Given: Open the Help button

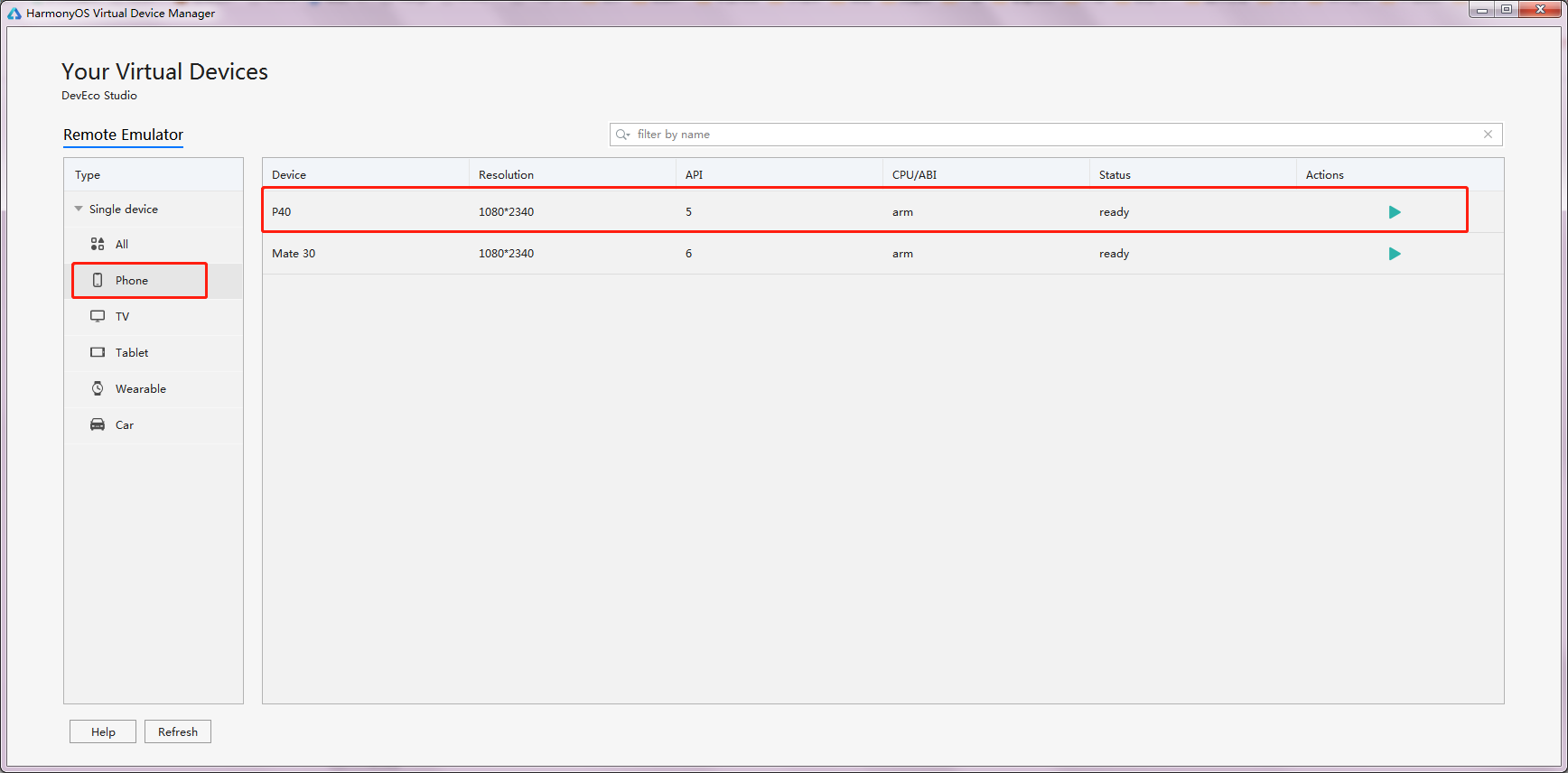Looking at the screenshot, I should point(103,731).
